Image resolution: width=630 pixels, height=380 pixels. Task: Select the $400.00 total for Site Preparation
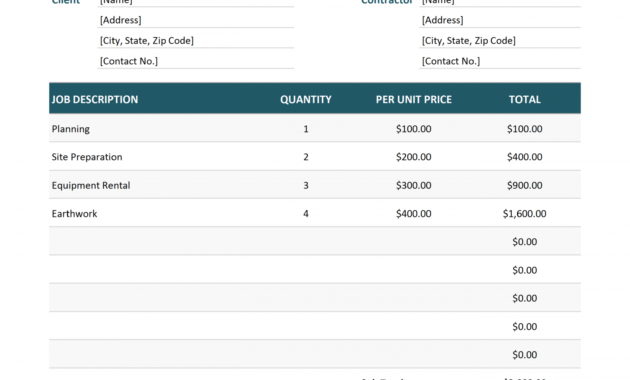524,157
